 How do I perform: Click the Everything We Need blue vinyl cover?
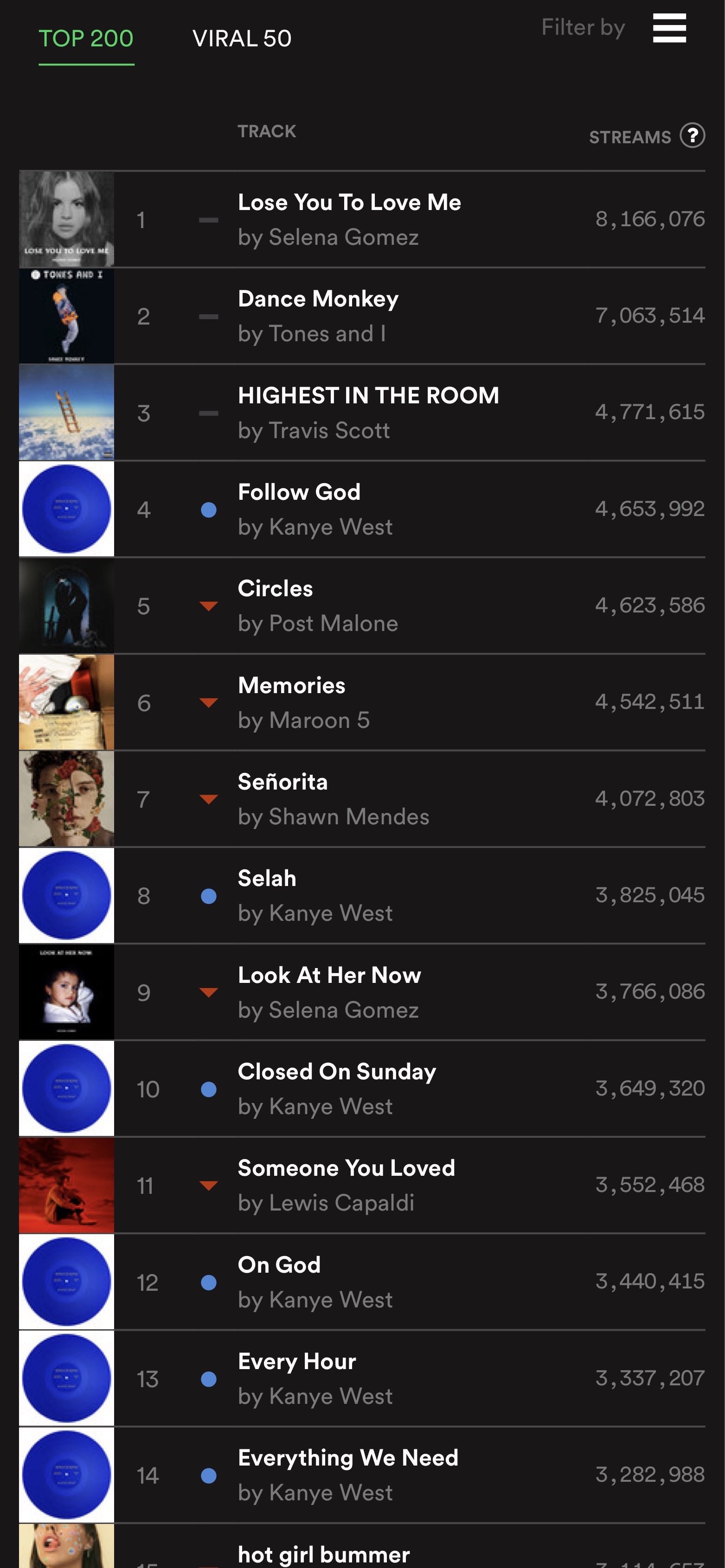pyautogui.click(x=66, y=1475)
